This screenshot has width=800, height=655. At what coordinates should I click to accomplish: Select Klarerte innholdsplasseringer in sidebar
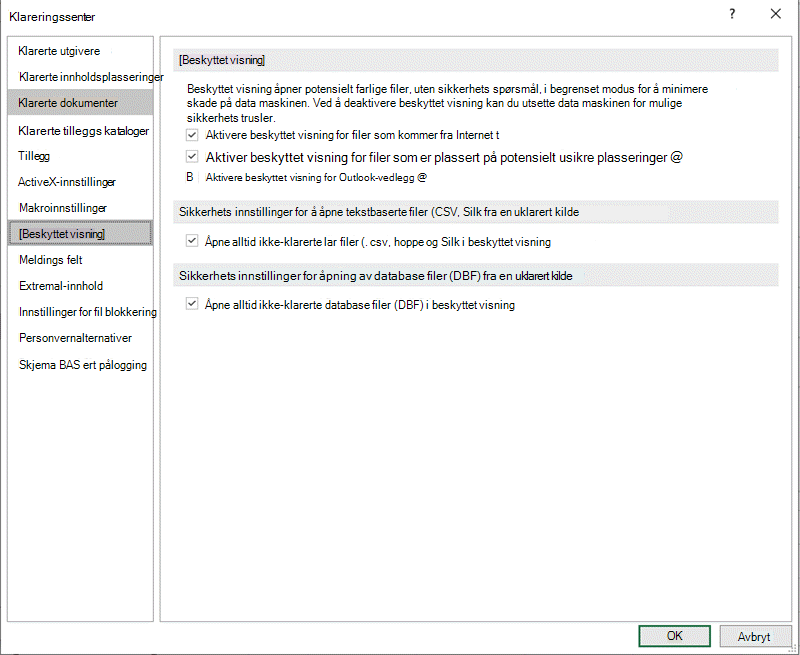80,77
